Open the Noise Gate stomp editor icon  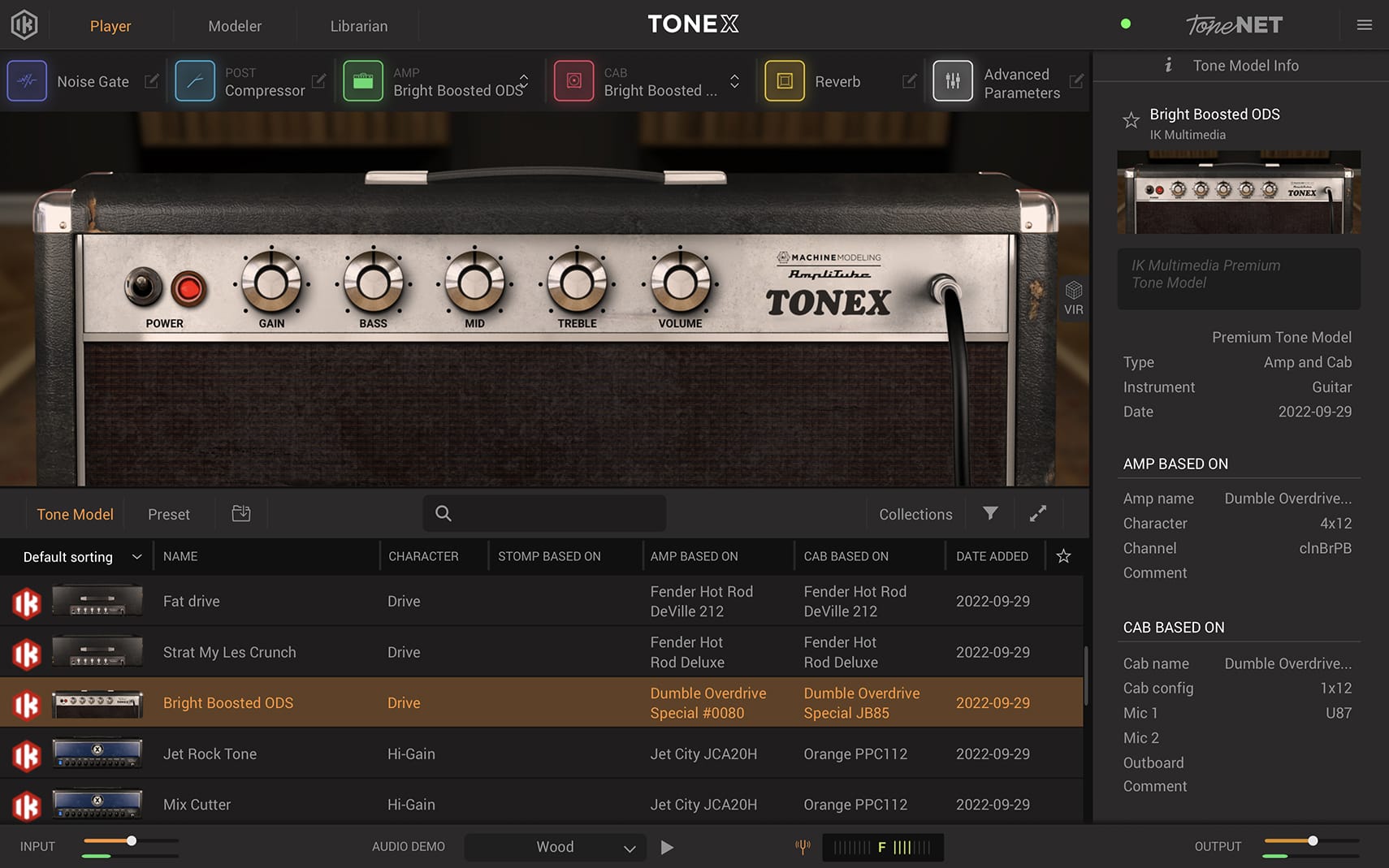27,80
